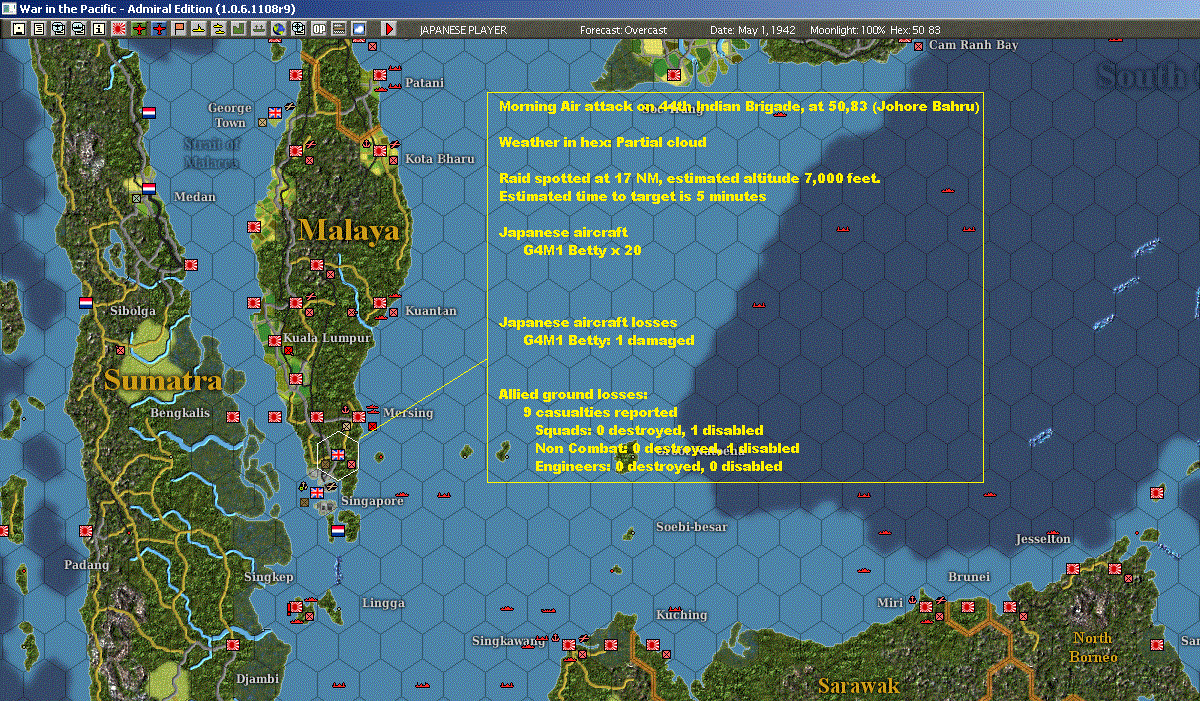Select red plane on blue background icon
The width and height of the screenshot is (1200, 701).
160,29
